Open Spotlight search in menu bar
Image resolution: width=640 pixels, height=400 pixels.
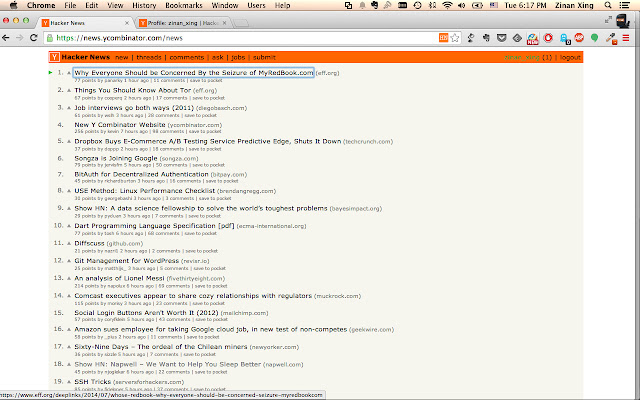pos(608,5)
